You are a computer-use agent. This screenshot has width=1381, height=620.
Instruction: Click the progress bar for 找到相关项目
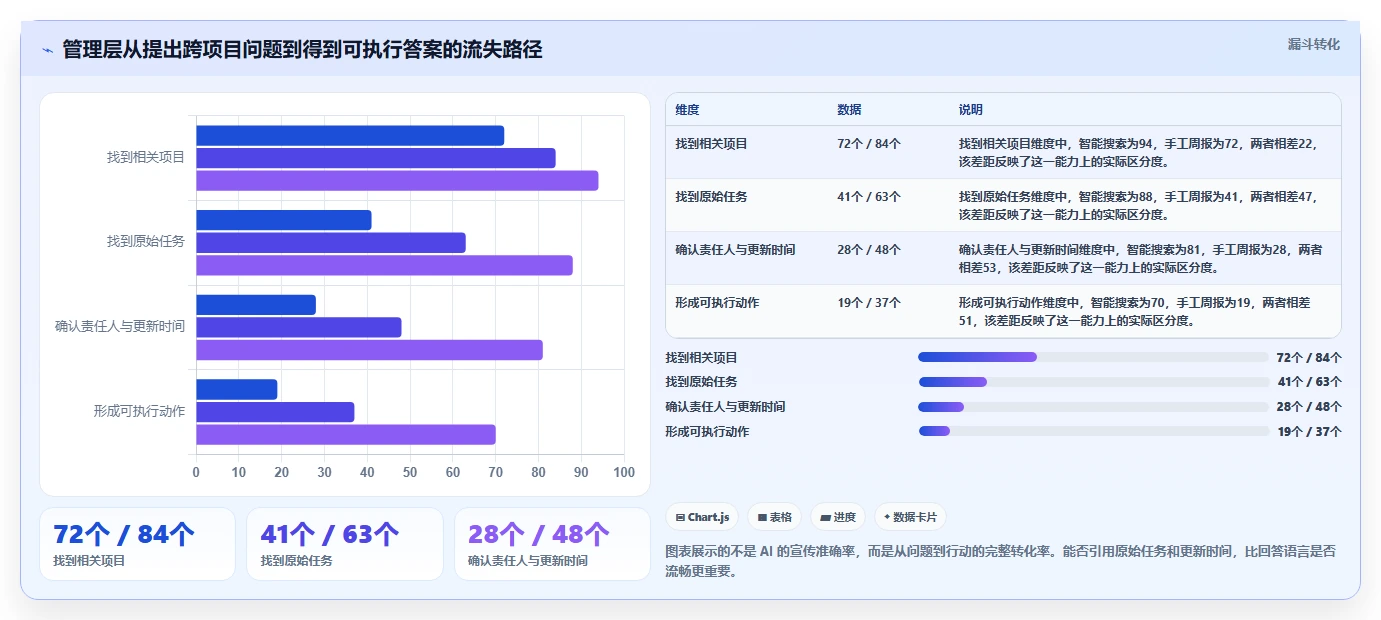(1093, 357)
